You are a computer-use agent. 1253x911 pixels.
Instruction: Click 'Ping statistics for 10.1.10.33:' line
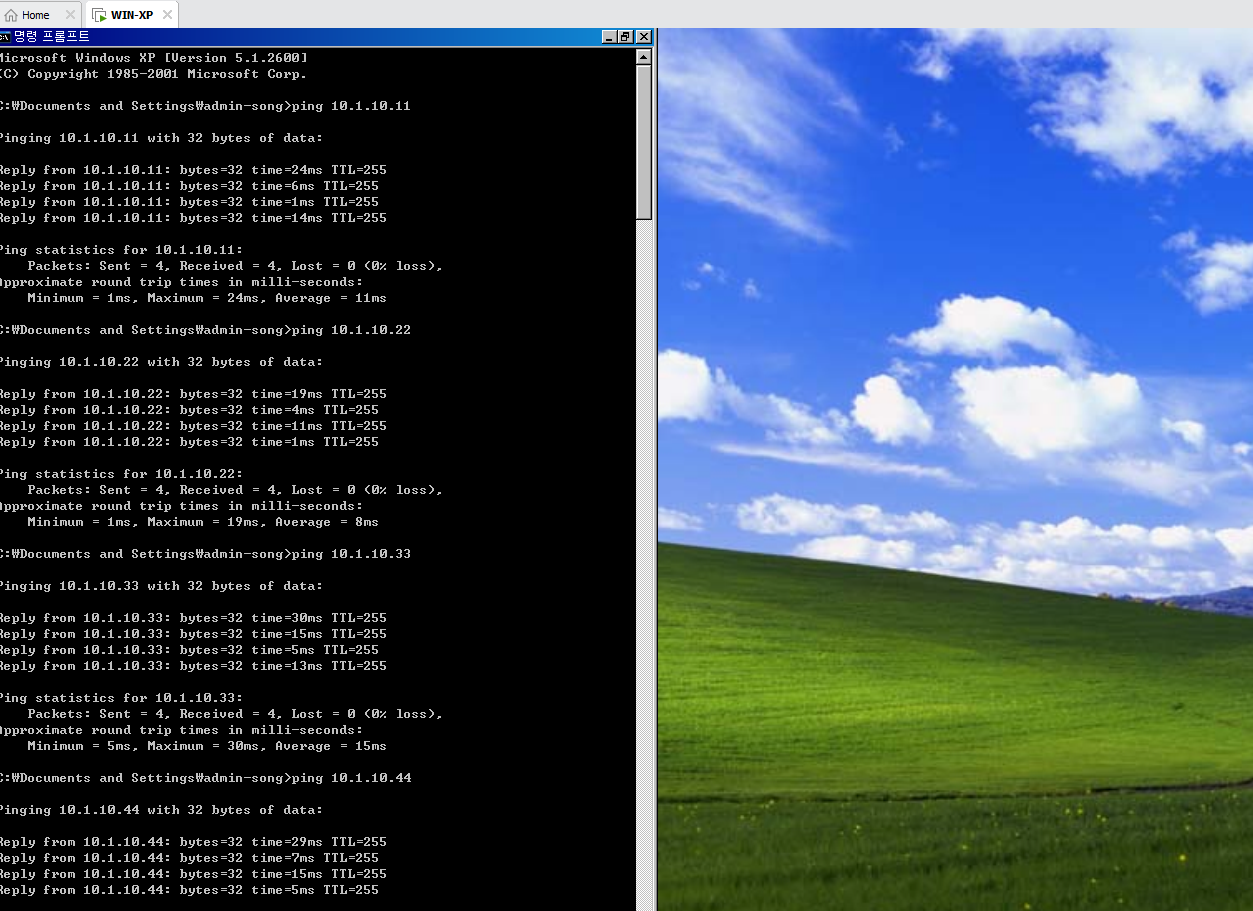point(121,698)
